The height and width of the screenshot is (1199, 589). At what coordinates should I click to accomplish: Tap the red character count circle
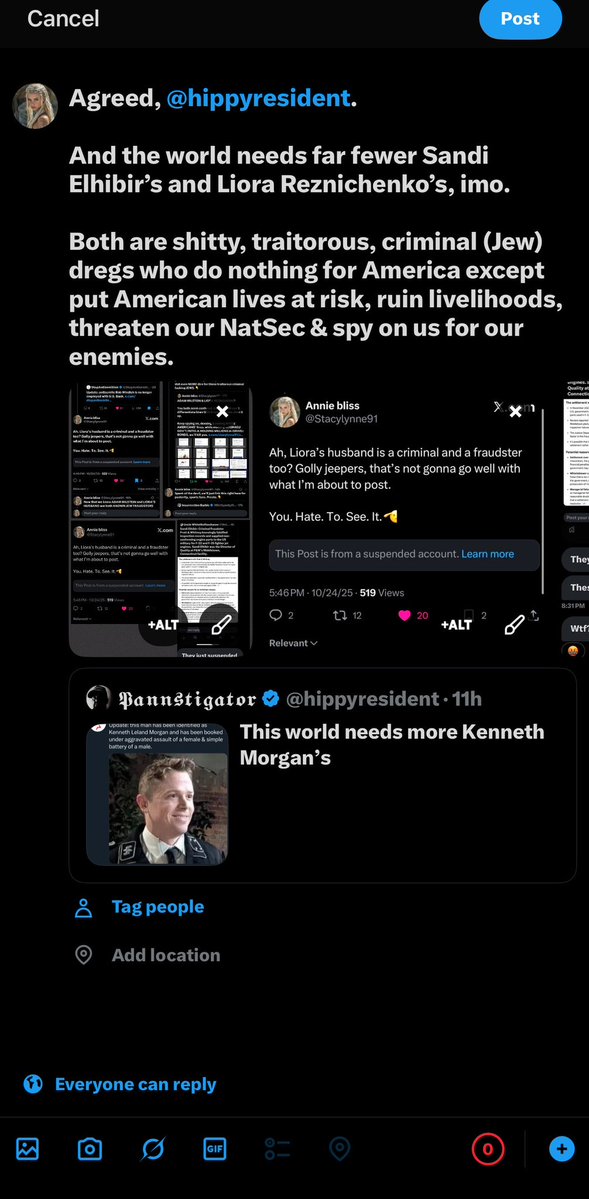click(x=488, y=1148)
